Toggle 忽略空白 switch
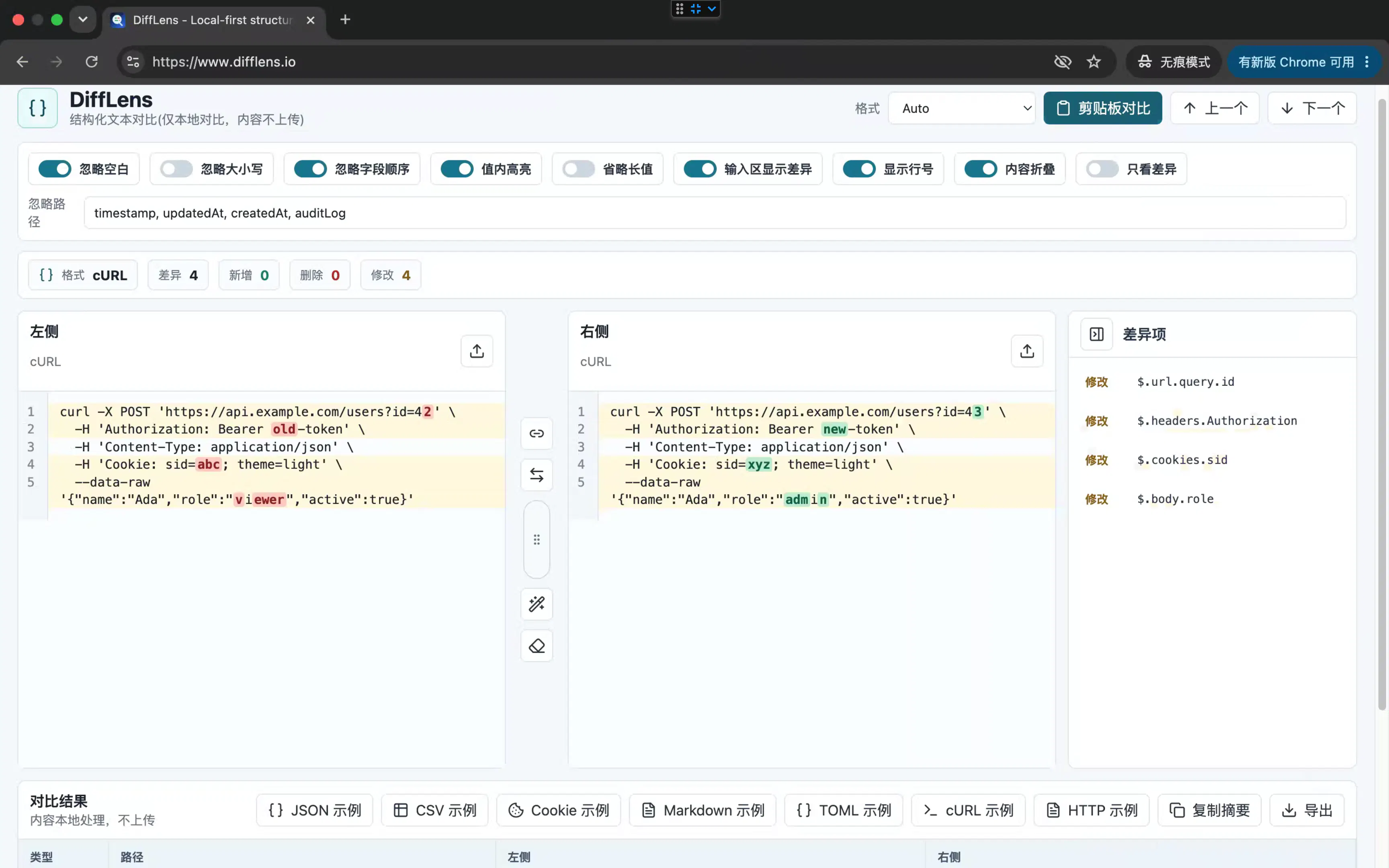The width and height of the screenshot is (1389, 868). [x=55, y=169]
